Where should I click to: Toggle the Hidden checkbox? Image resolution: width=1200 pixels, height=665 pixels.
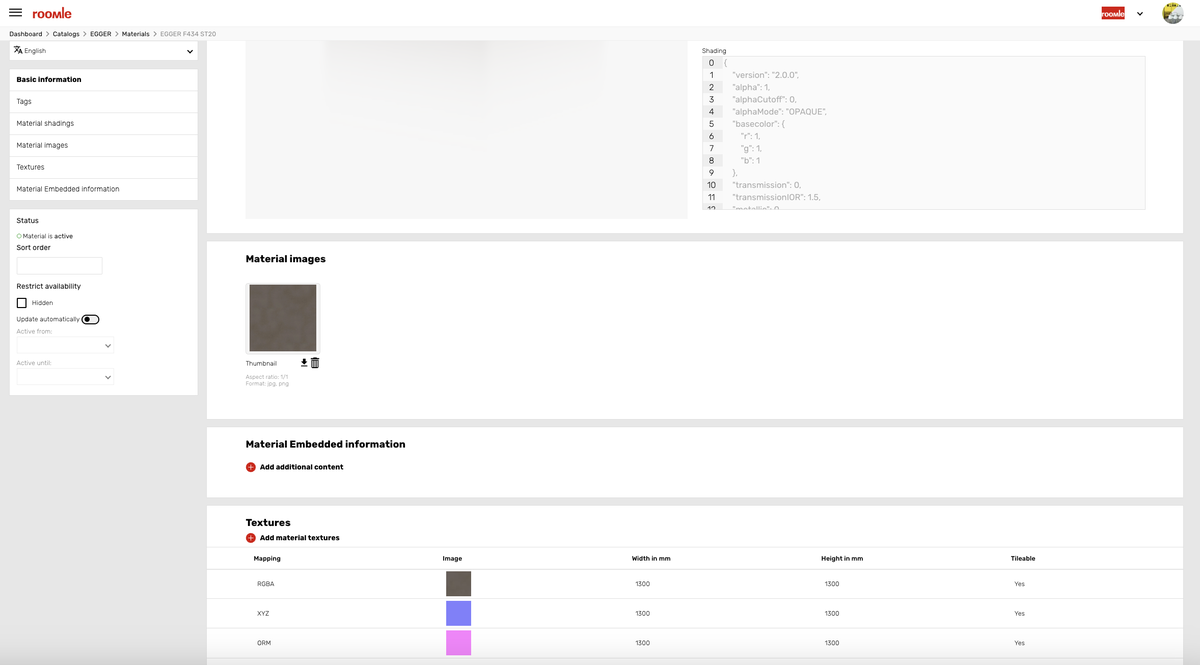[x=21, y=302]
